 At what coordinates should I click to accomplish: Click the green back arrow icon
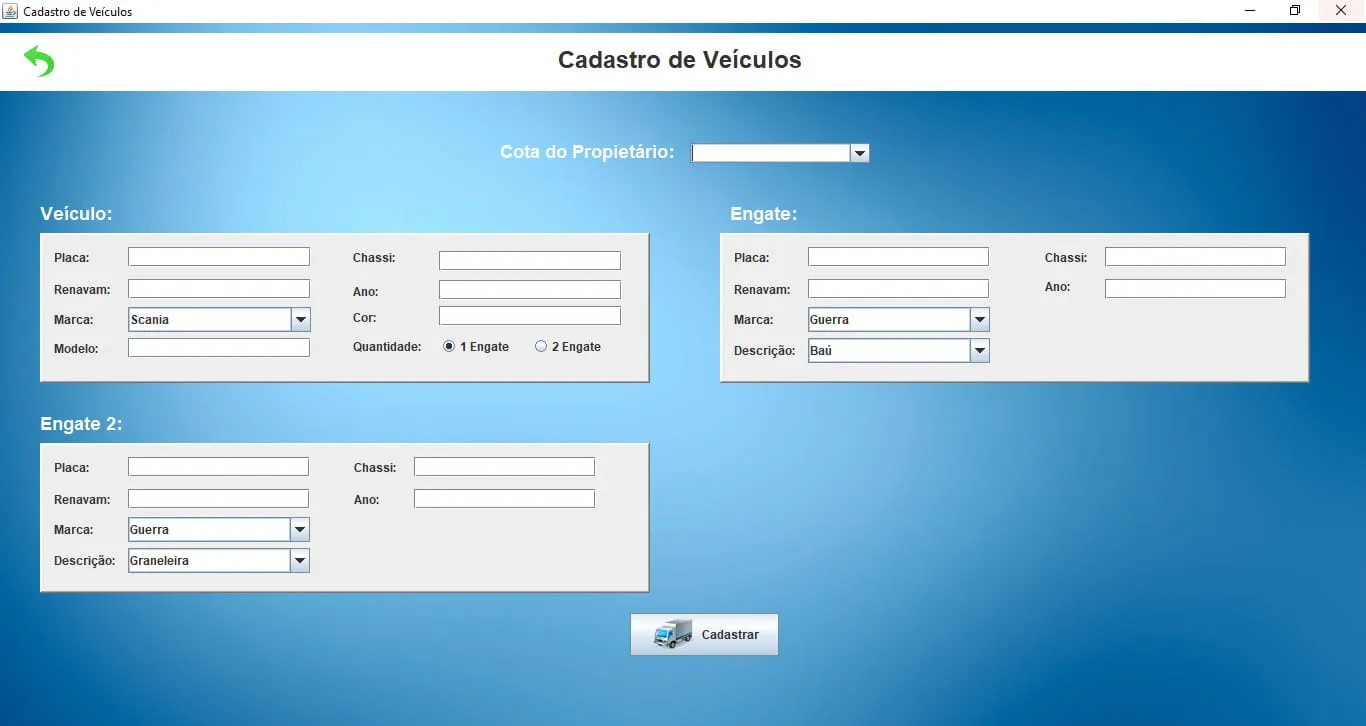click(39, 61)
